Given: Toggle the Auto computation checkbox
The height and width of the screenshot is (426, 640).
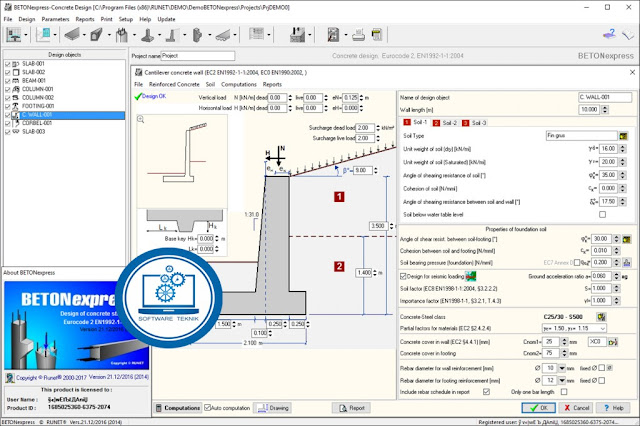Looking at the screenshot, I should [x=208, y=408].
